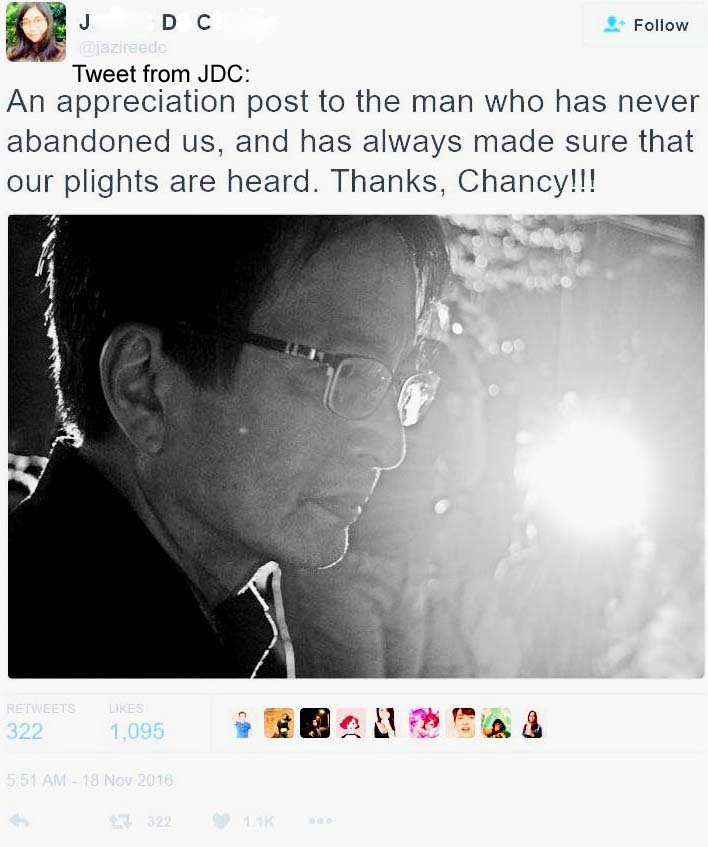Screen dimensions: 708x847
Task: Click the author display name J D C
Action: tap(145, 22)
